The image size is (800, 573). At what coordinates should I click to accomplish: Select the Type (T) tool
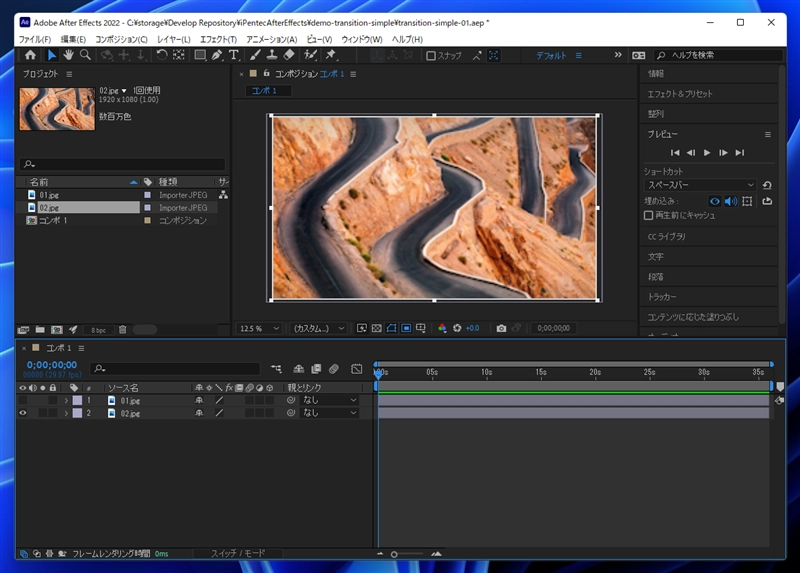(x=234, y=55)
